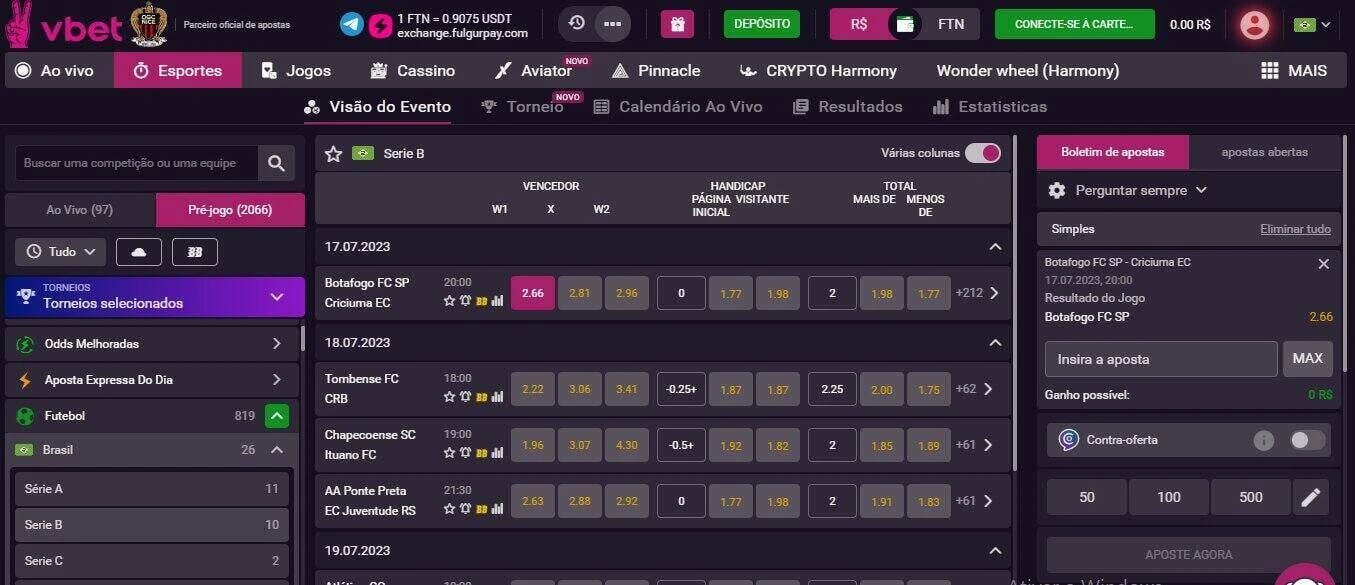Select the Ao Vivo (97) tab
The height and width of the screenshot is (585, 1355).
(x=80, y=210)
